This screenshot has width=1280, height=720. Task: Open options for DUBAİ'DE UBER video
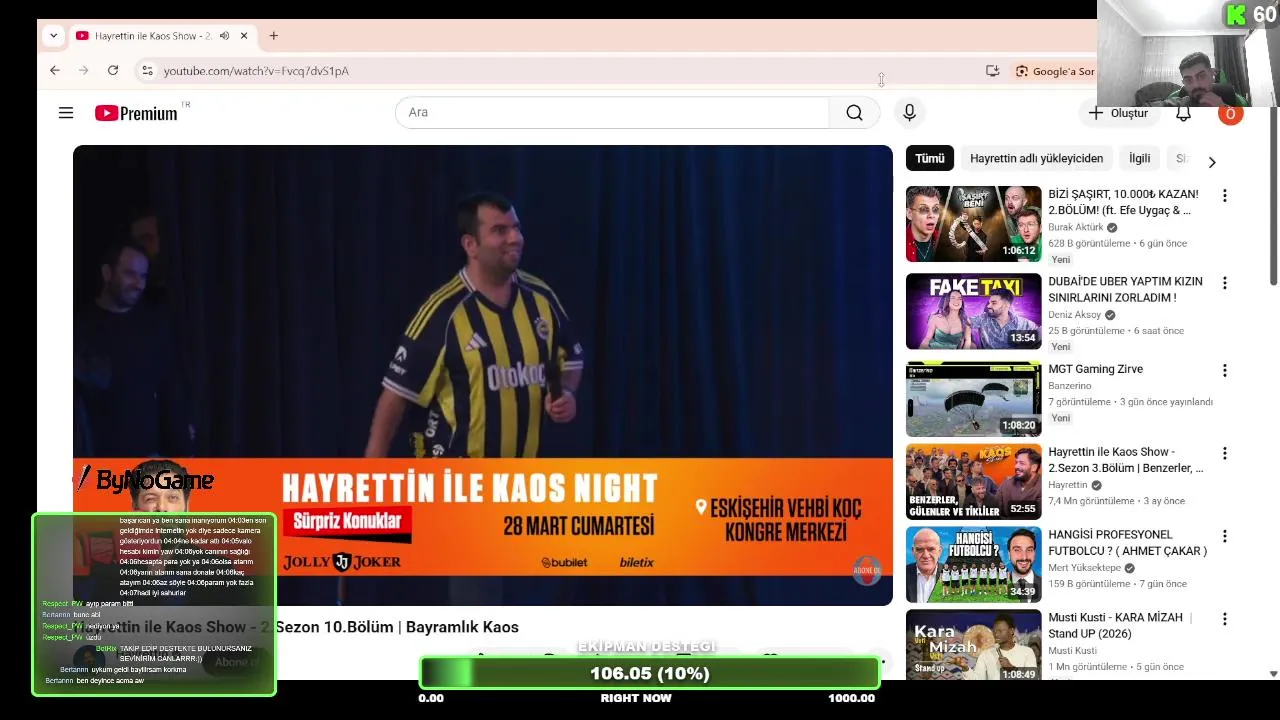tap(1224, 283)
